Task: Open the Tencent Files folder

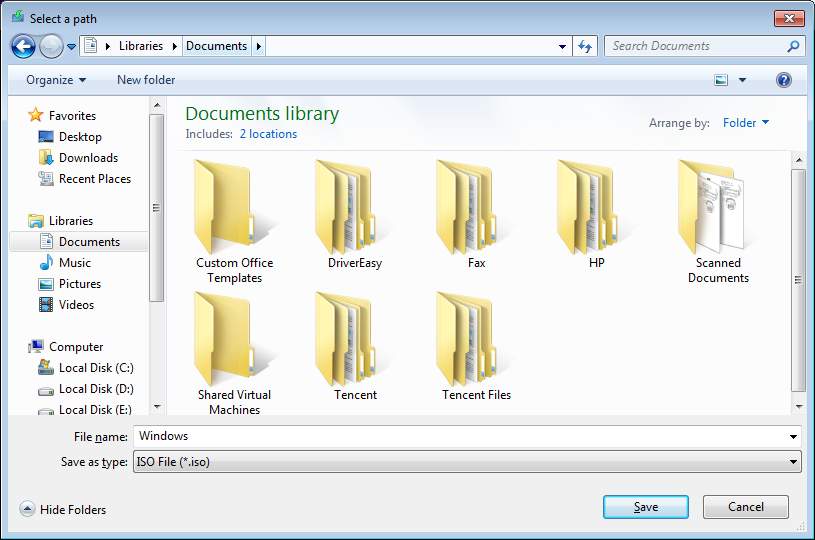Action: click(476, 347)
